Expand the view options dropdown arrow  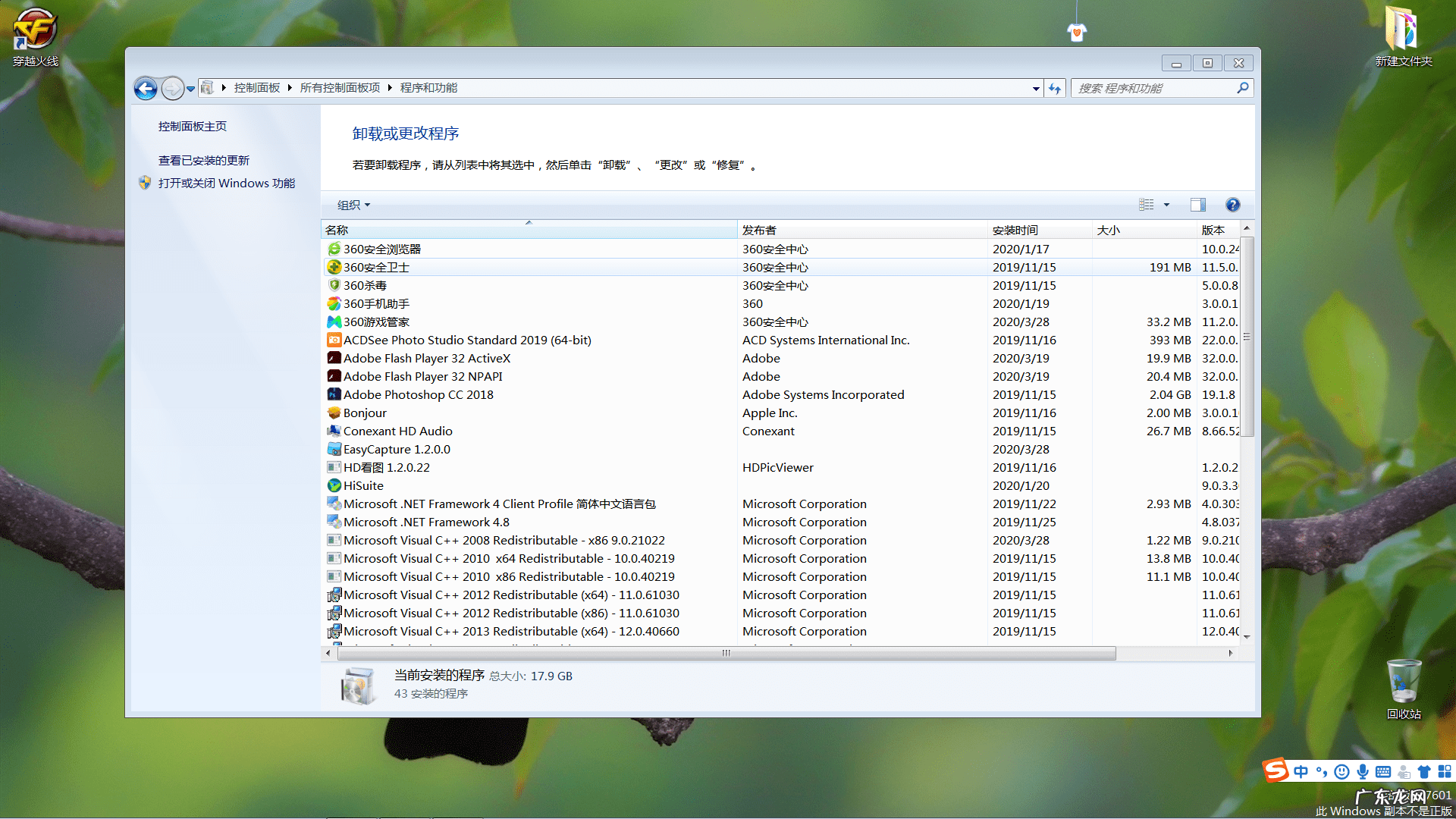pos(1166,205)
